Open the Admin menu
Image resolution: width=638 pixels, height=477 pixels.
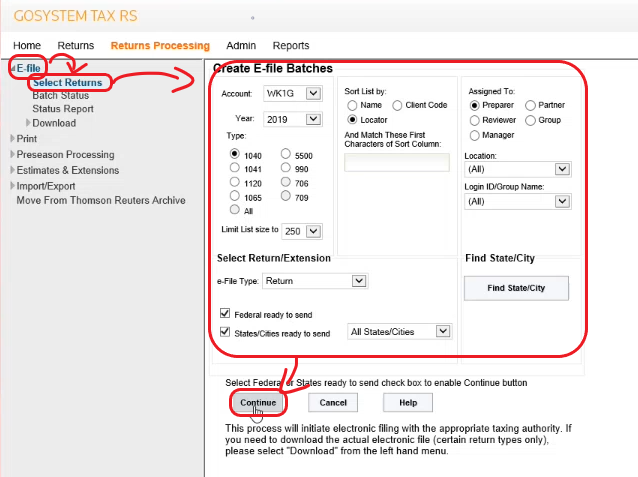tap(241, 45)
